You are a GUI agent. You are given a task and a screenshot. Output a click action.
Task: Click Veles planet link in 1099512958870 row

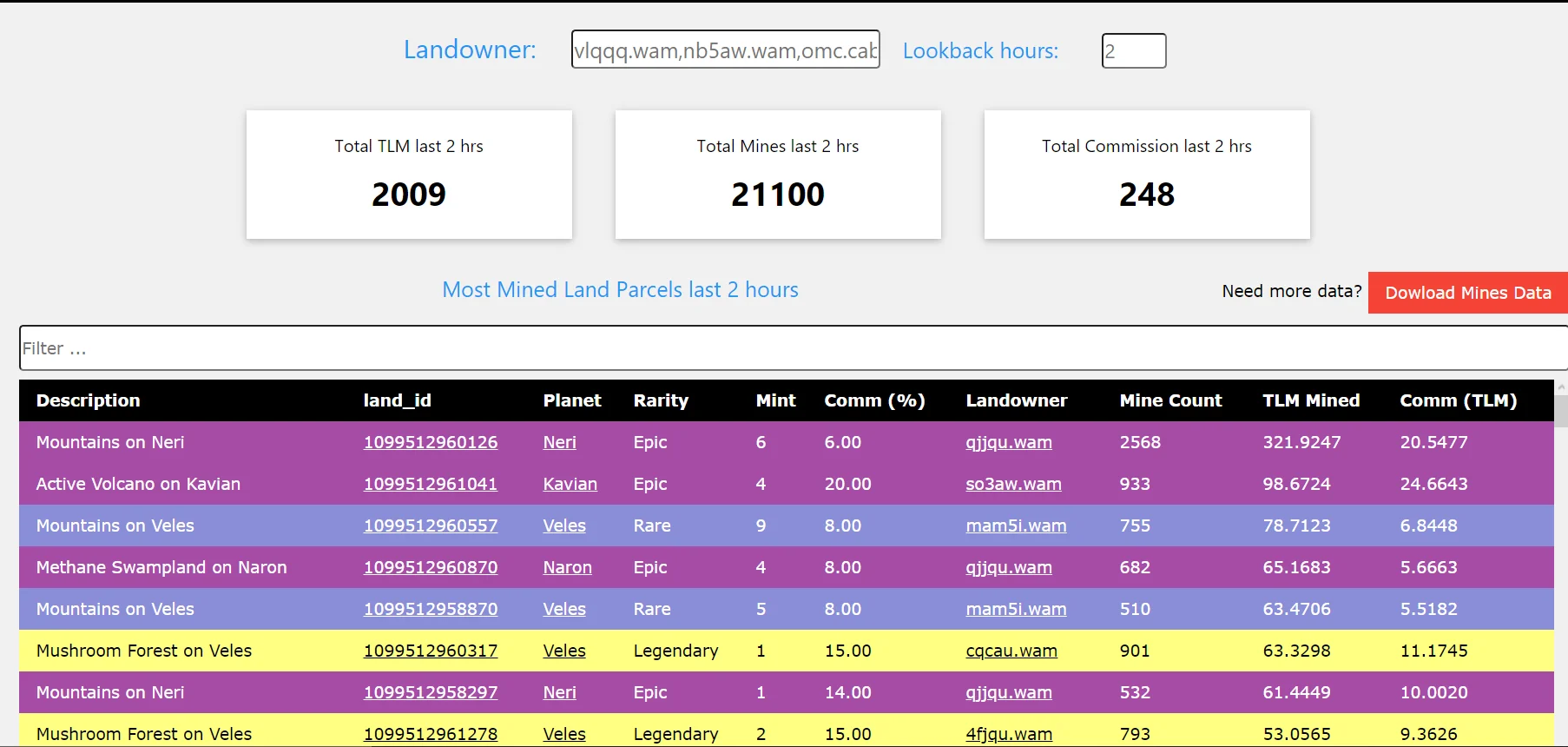click(x=564, y=609)
